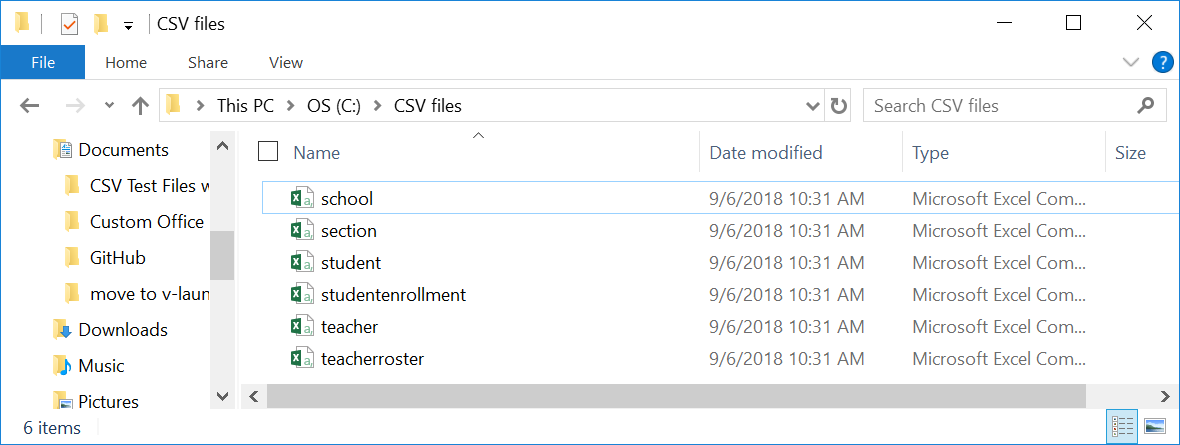Open the File menu tab

(x=43, y=62)
